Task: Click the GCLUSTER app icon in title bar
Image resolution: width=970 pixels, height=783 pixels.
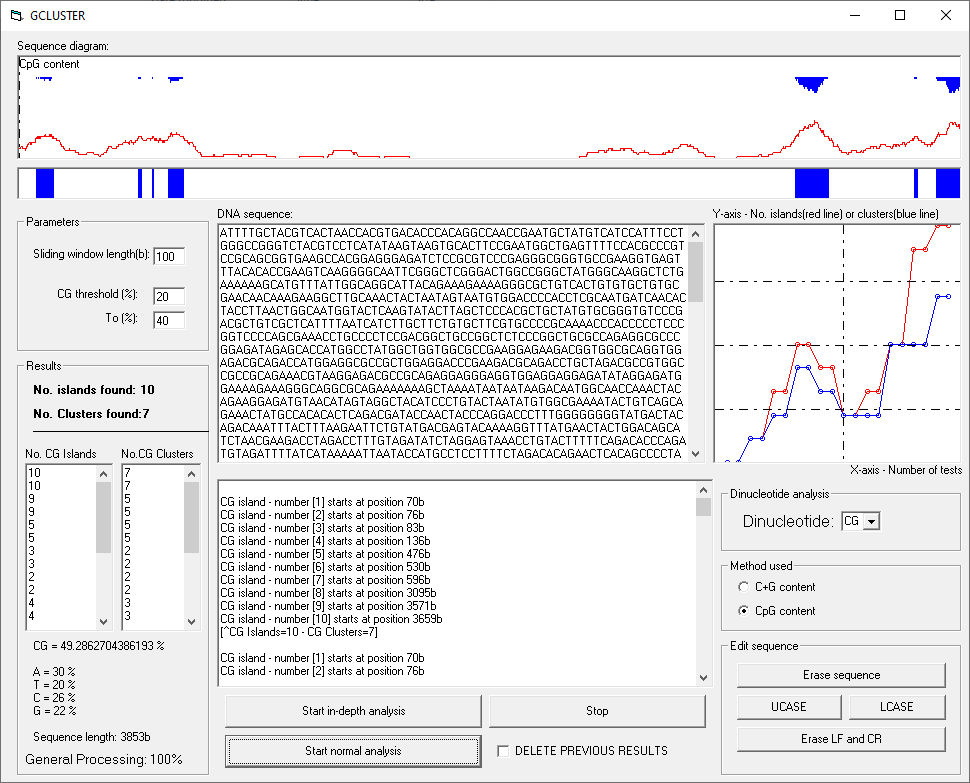Action: tap(17, 15)
